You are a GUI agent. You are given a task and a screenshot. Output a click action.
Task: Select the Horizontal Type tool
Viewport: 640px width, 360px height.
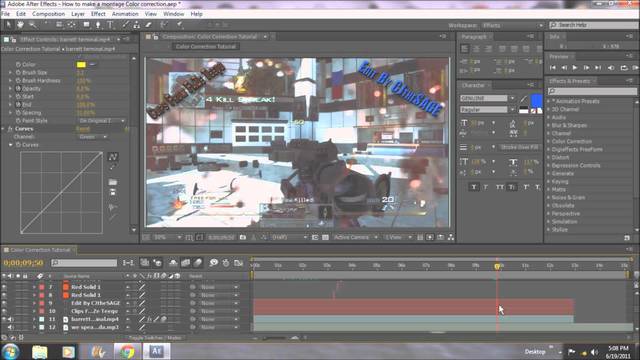(x=110, y=25)
